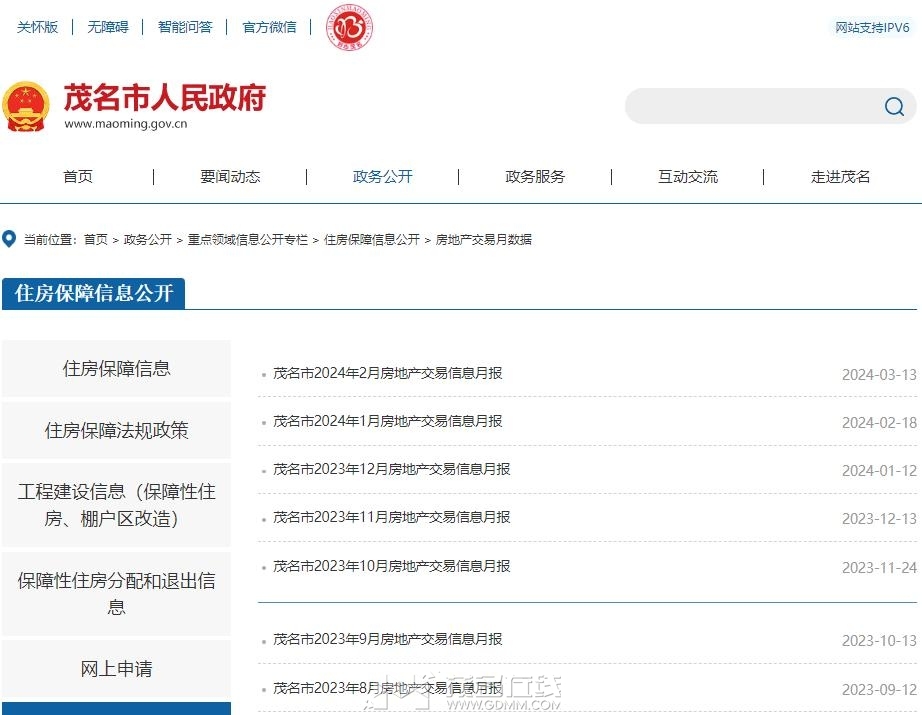
Task: Open the 官方微信 link
Action: point(269,27)
